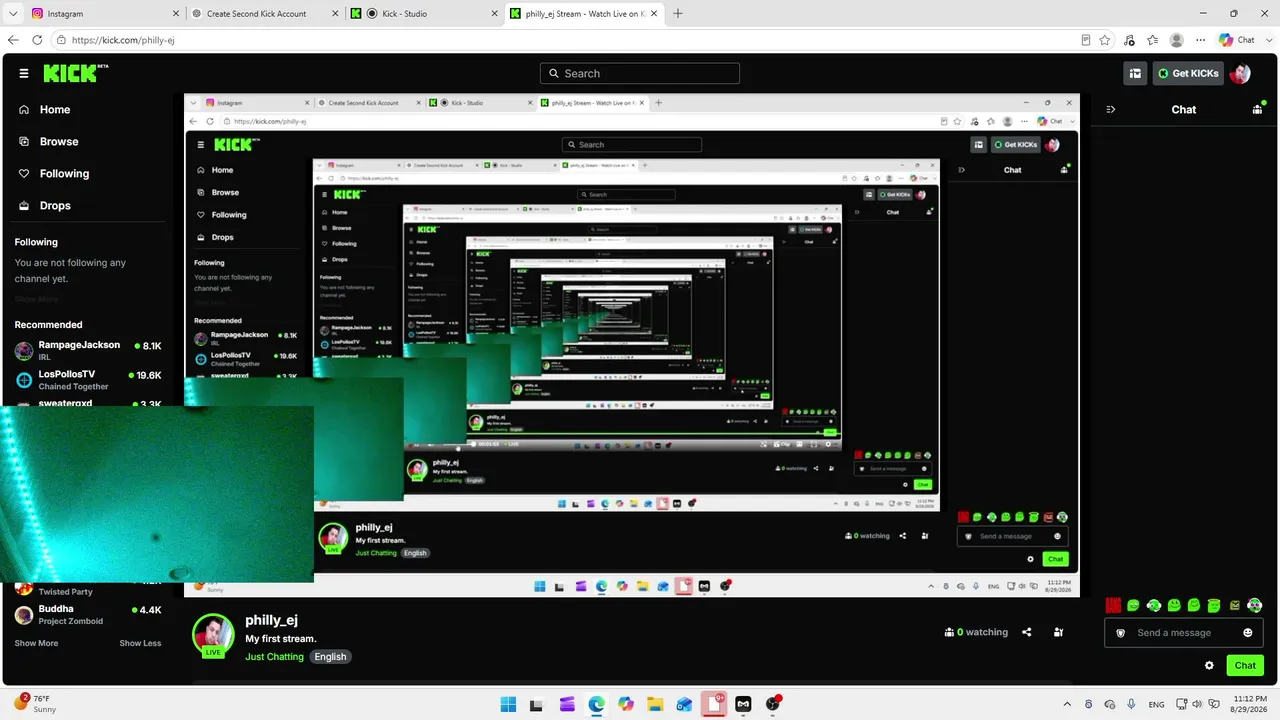The width and height of the screenshot is (1280, 720).
Task: Open the Kick hamburger sidebar menu
Action: coord(24,73)
